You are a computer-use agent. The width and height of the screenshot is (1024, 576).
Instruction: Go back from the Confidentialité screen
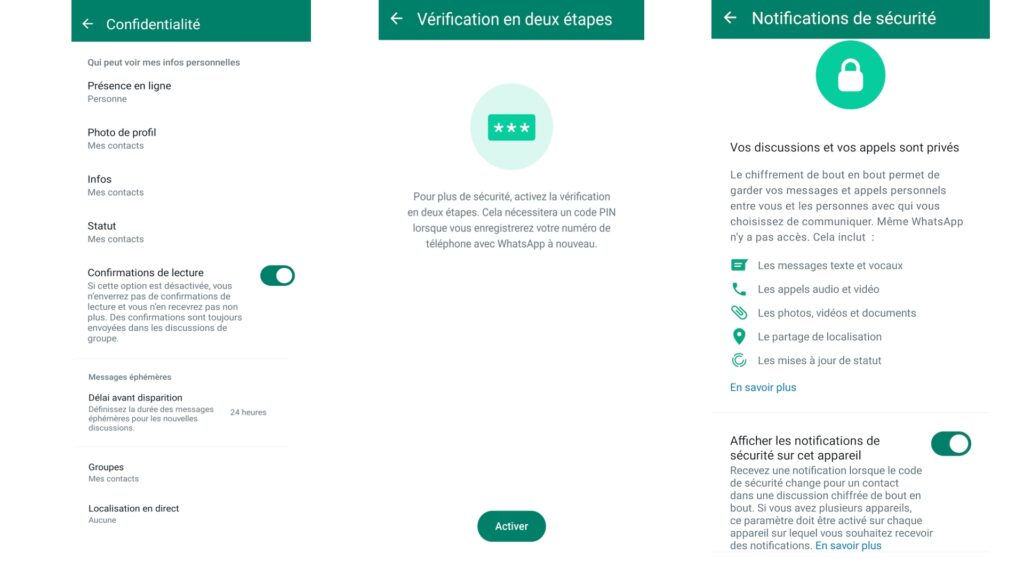pyautogui.click(x=88, y=24)
